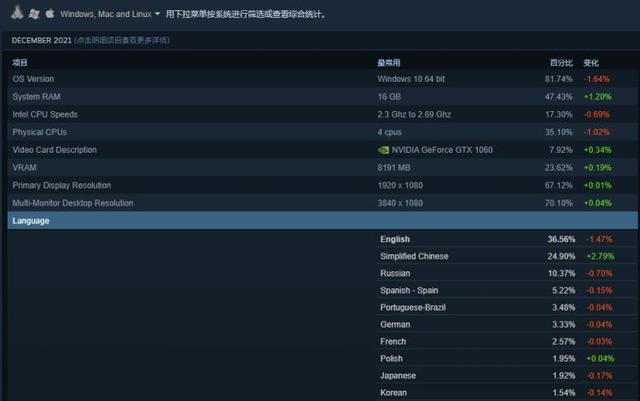Click the 7.92% percentage
640x401 pixels.
tap(561, 150)
